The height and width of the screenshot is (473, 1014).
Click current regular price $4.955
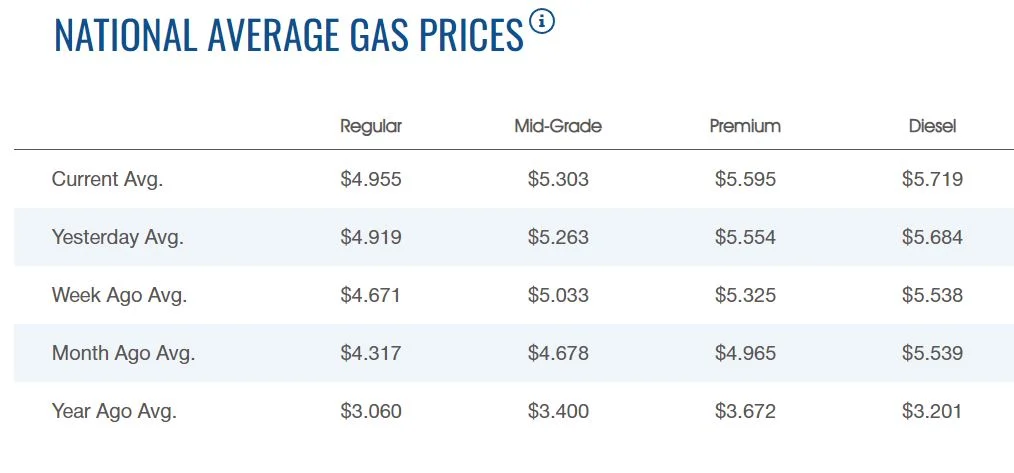(x=371, y=180)
